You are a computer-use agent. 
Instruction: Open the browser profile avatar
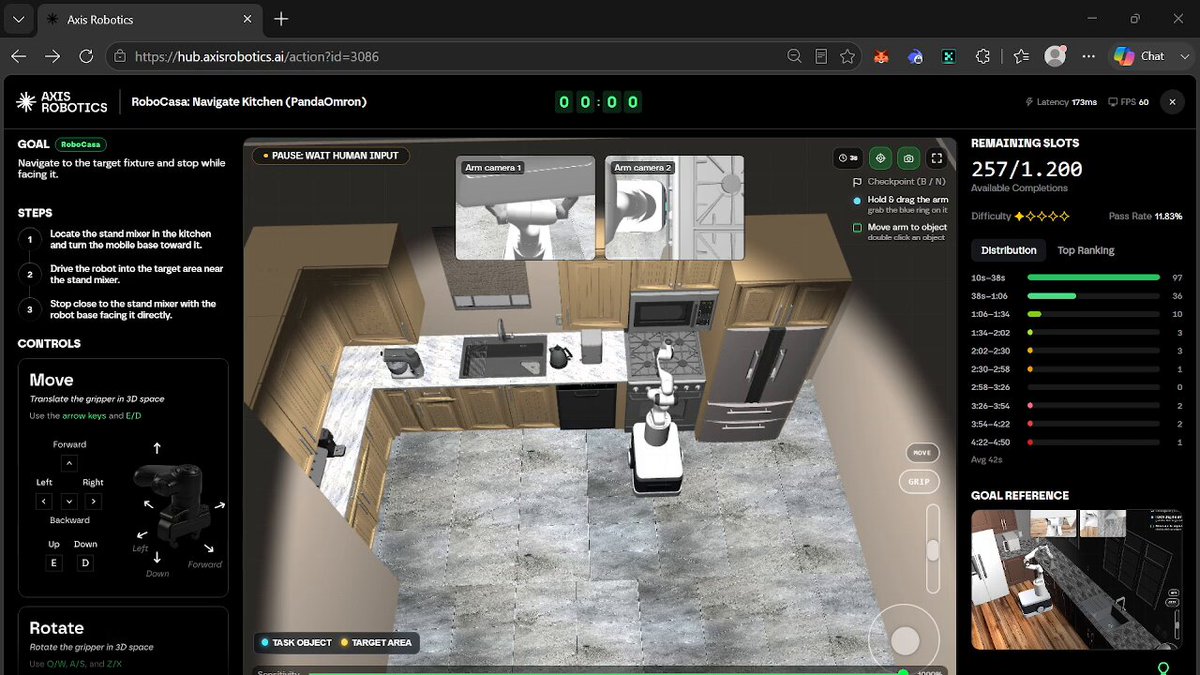tap(1055, 56)
